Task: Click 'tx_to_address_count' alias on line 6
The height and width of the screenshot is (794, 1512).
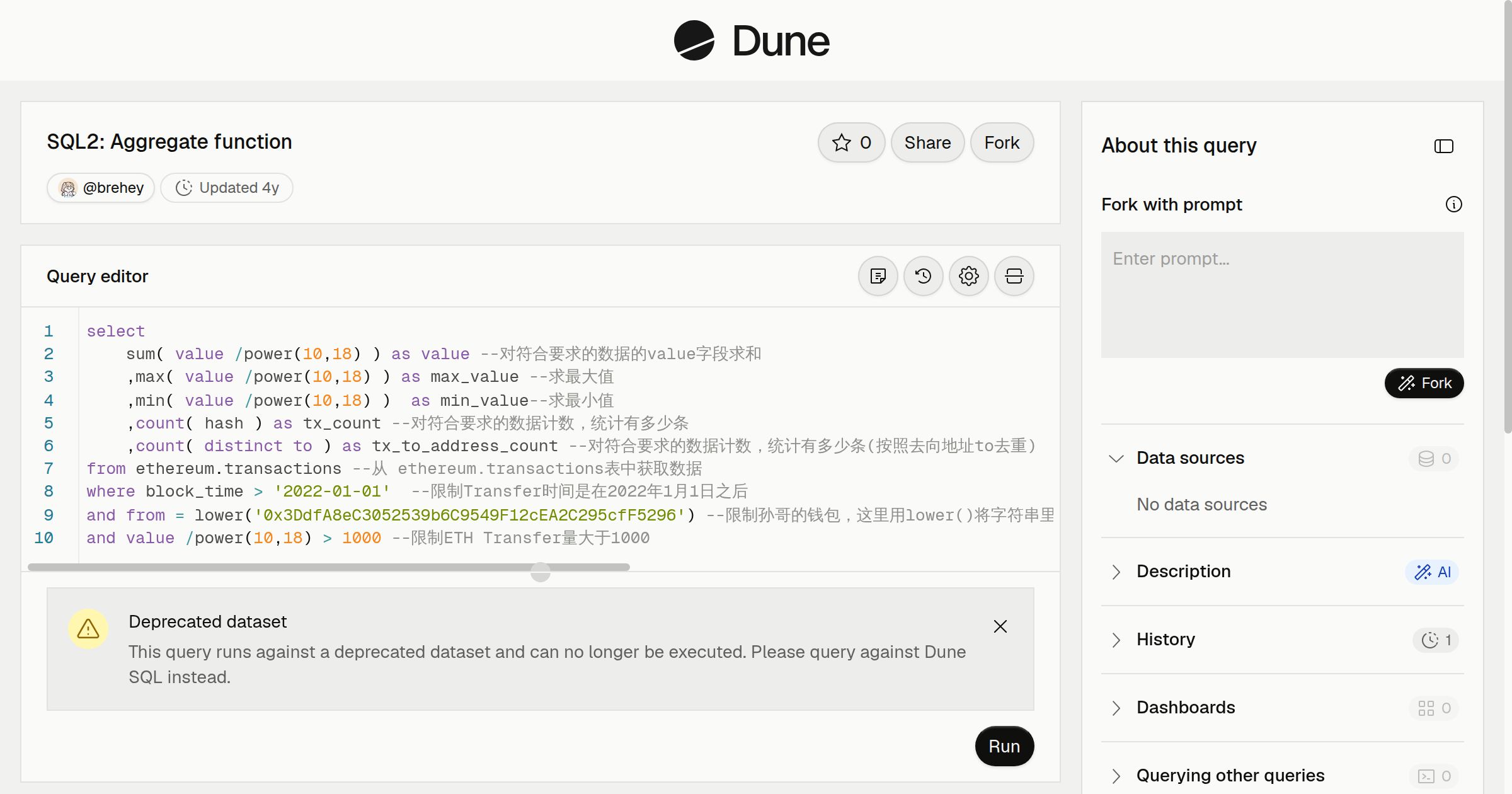Action: click(x=464, y=446)
